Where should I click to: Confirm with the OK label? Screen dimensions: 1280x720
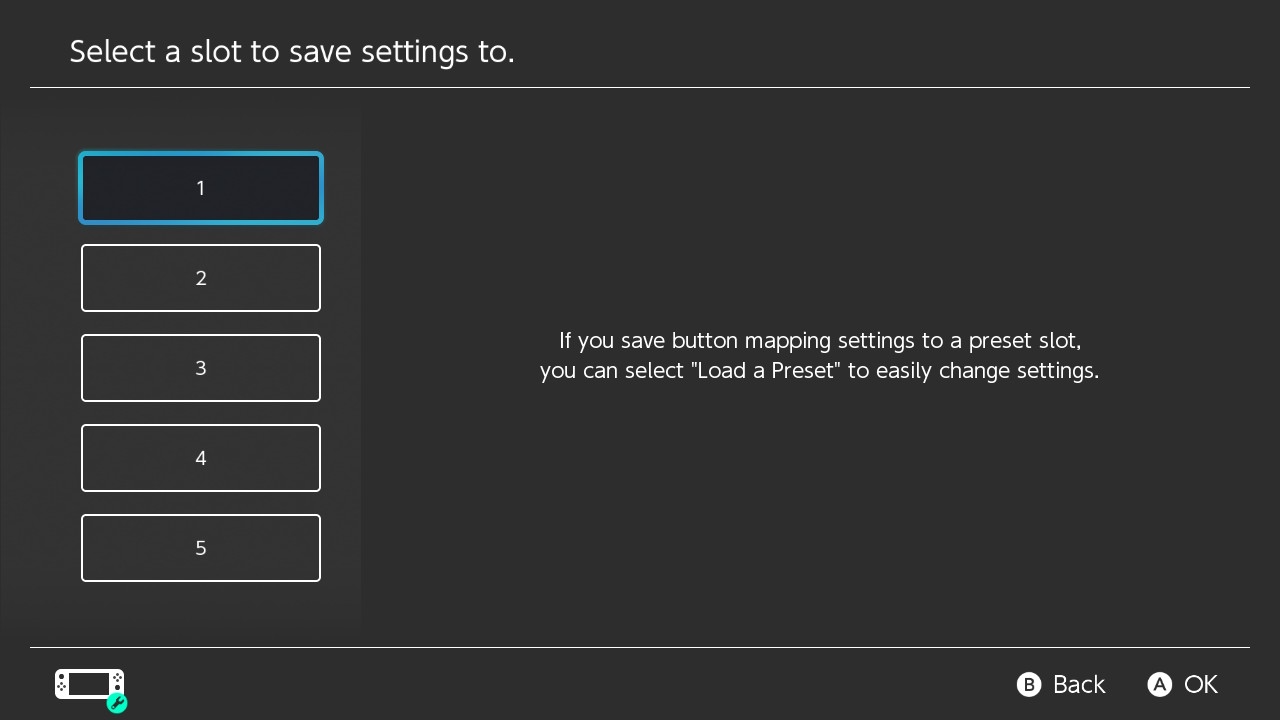(x=1201, y=684)
